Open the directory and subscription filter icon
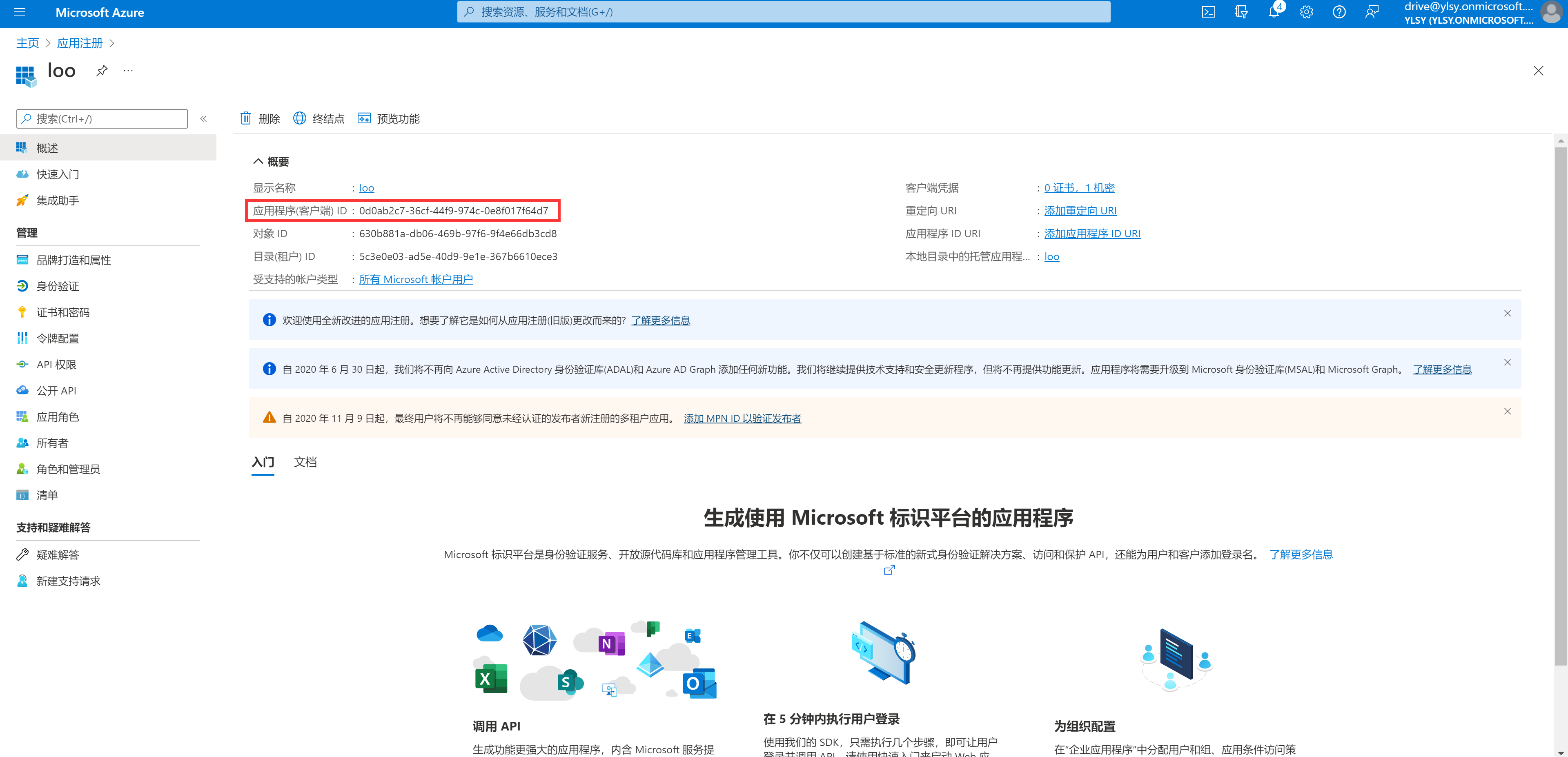Viewport: 1568px width, 757px height. coord(1241,12)
